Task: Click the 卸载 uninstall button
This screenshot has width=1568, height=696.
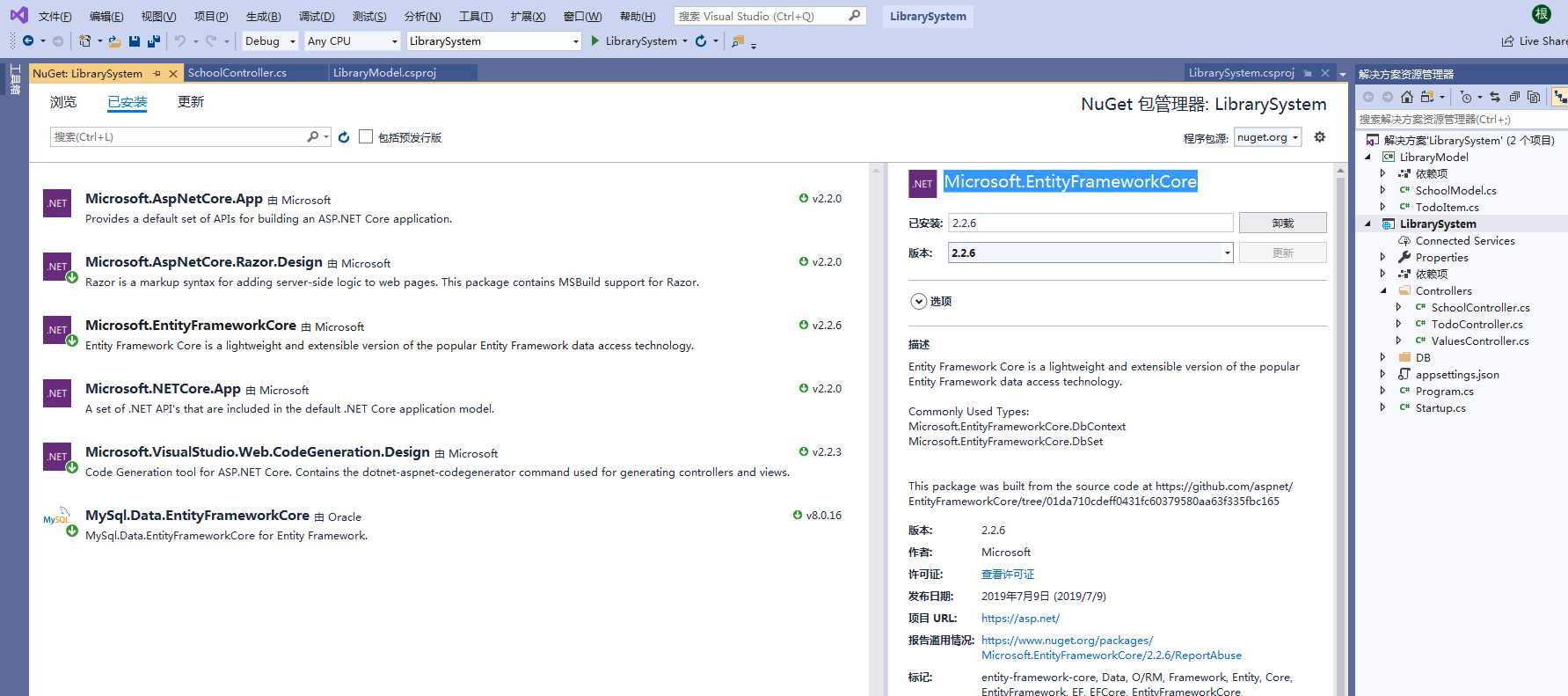Action: [x=1282, y=223]
